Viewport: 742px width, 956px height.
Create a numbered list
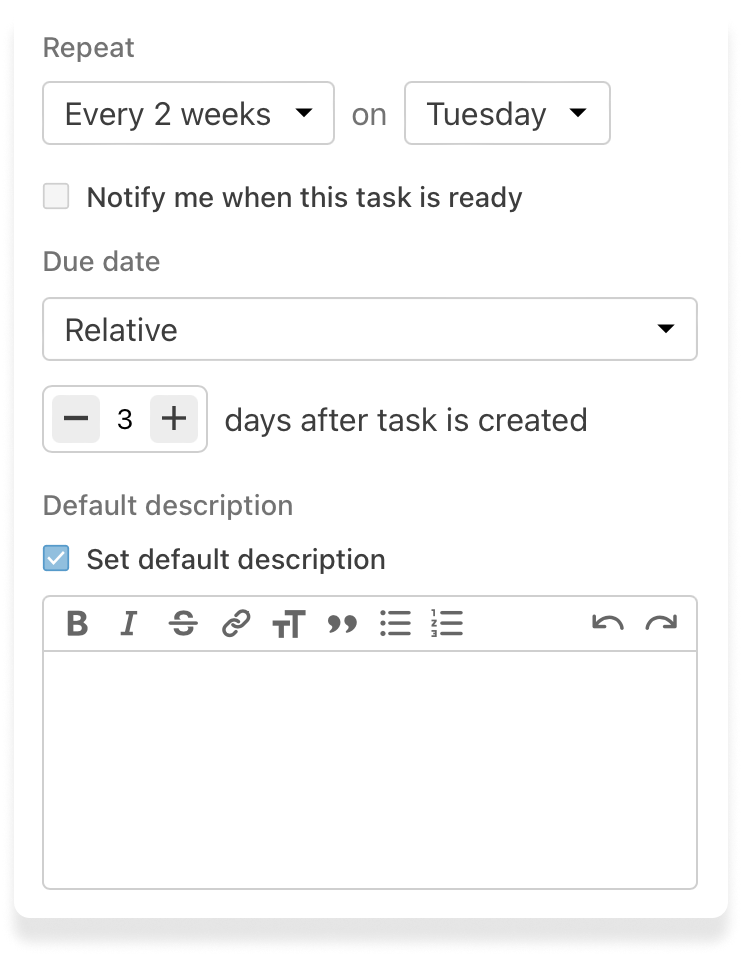pyautogui.click(x=447, y=624)
